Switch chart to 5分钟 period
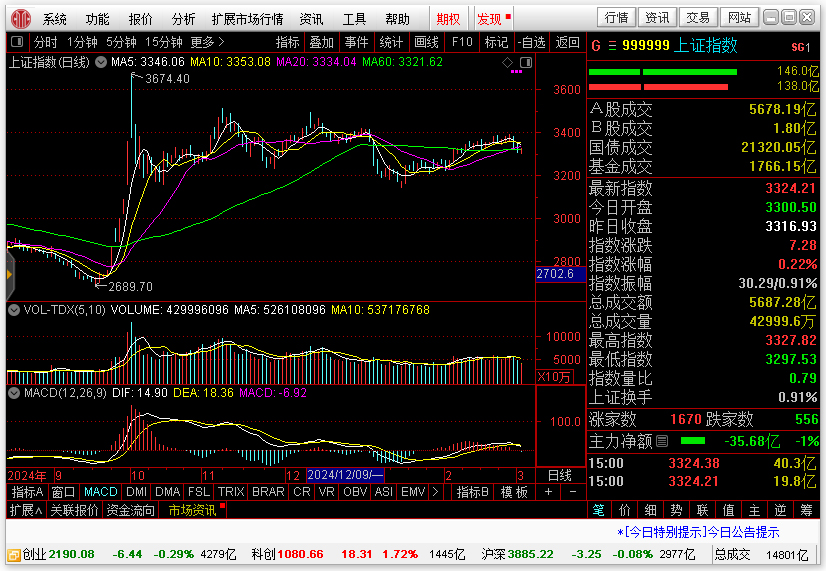This screenshot has height=571, width=826. tap(121, 42)
